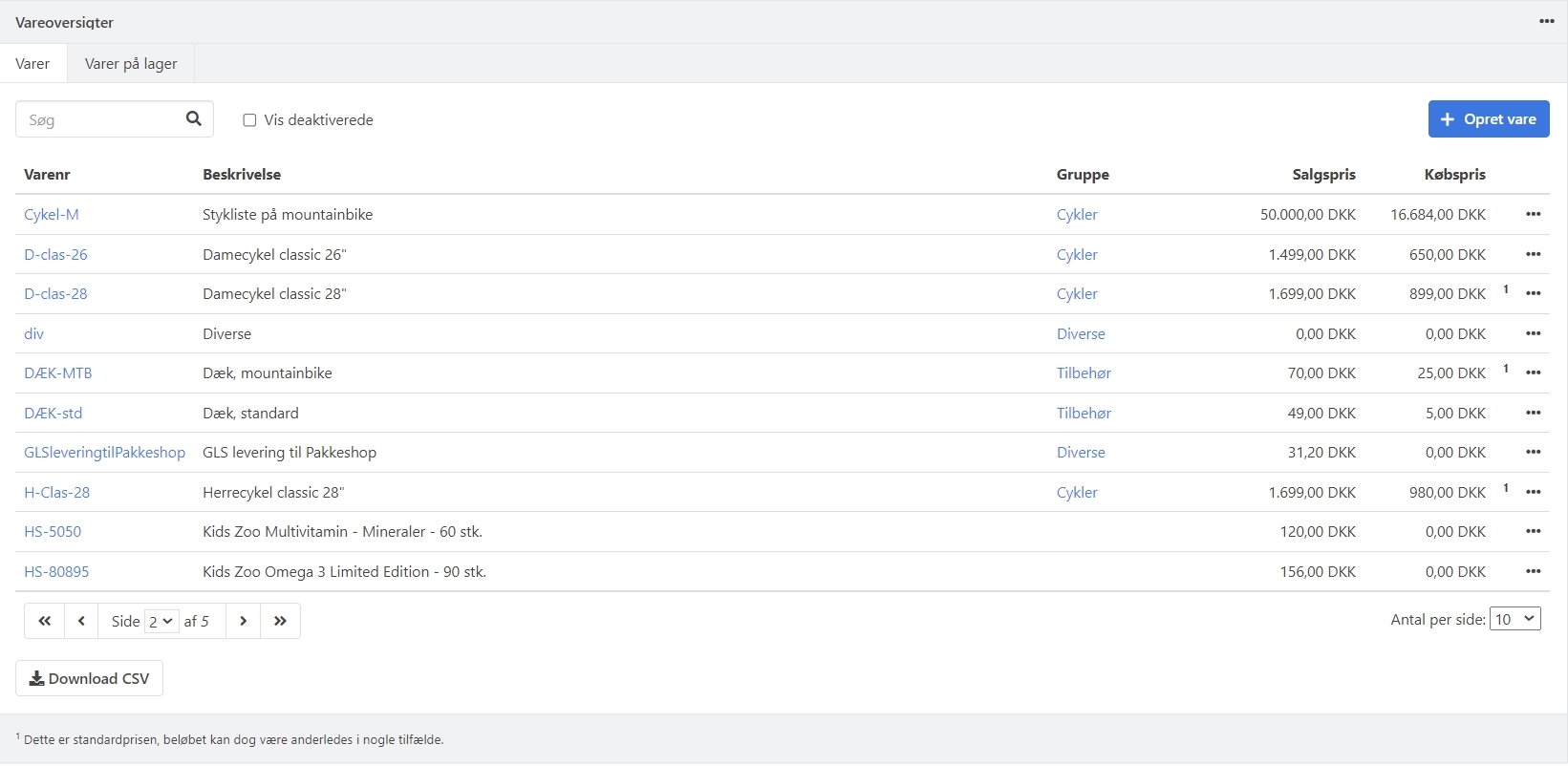Open the Vareoversigter panel options menu
Viewport: 1568px width, 766px height.
(1546, 21)
